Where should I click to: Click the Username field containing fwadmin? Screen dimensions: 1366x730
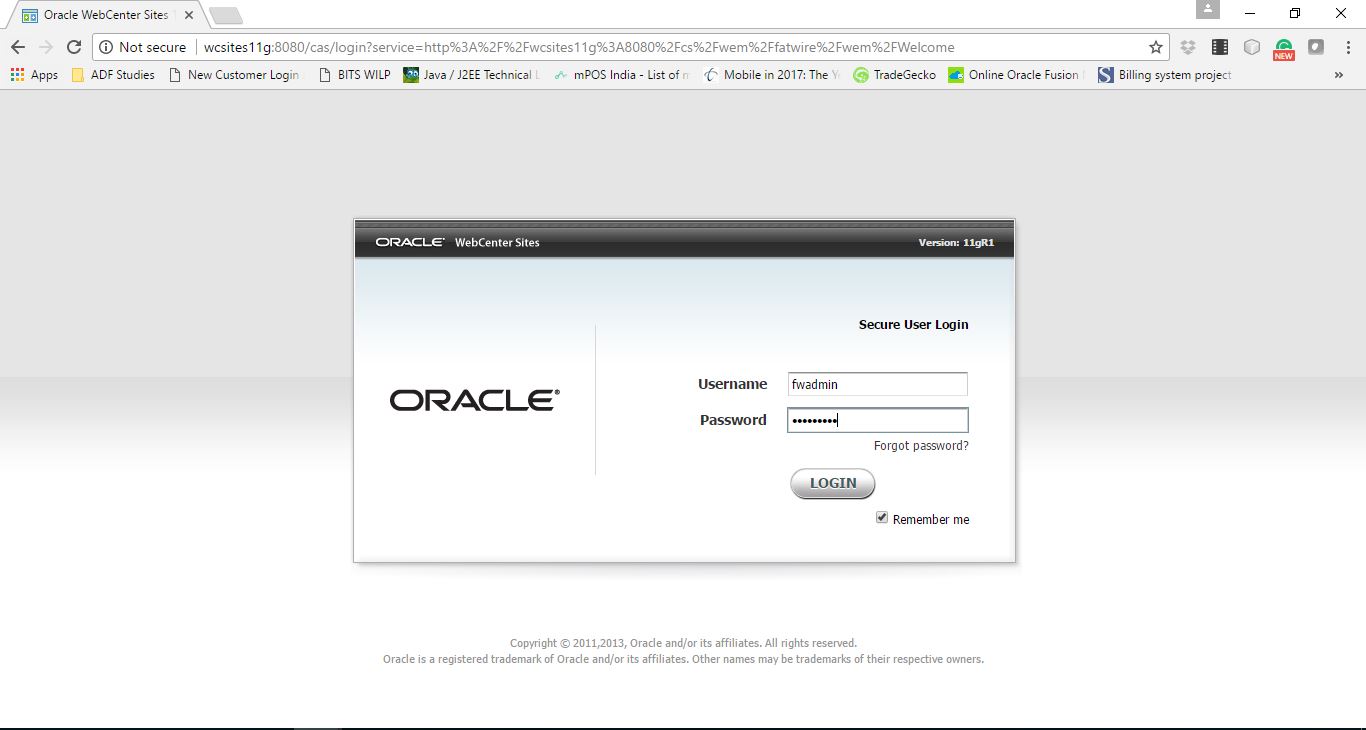[x=878, y=384]
